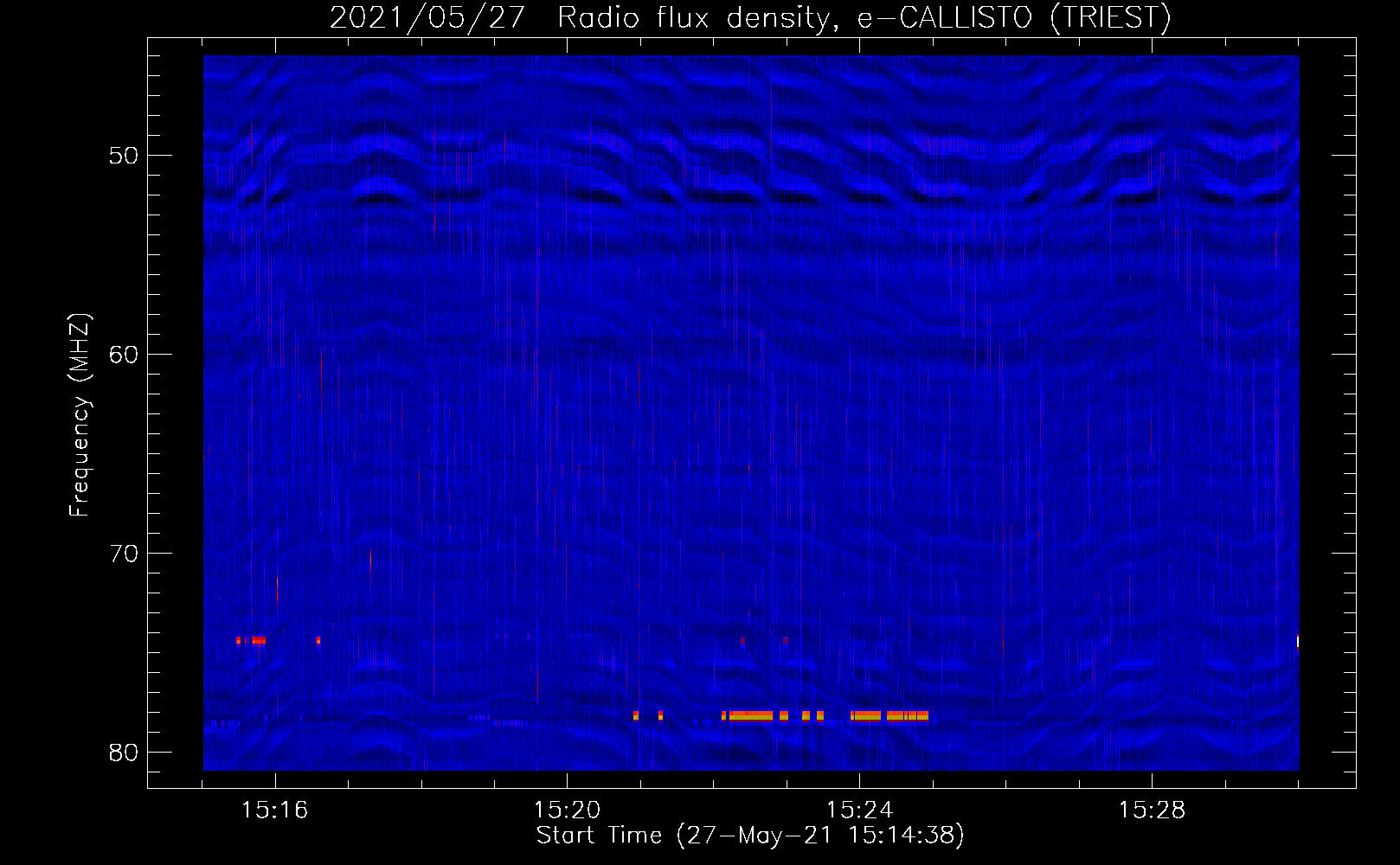This screenshot has height=865, width=1400.
Task: Click the 15:24 time tick label
Action: (859, 811)
